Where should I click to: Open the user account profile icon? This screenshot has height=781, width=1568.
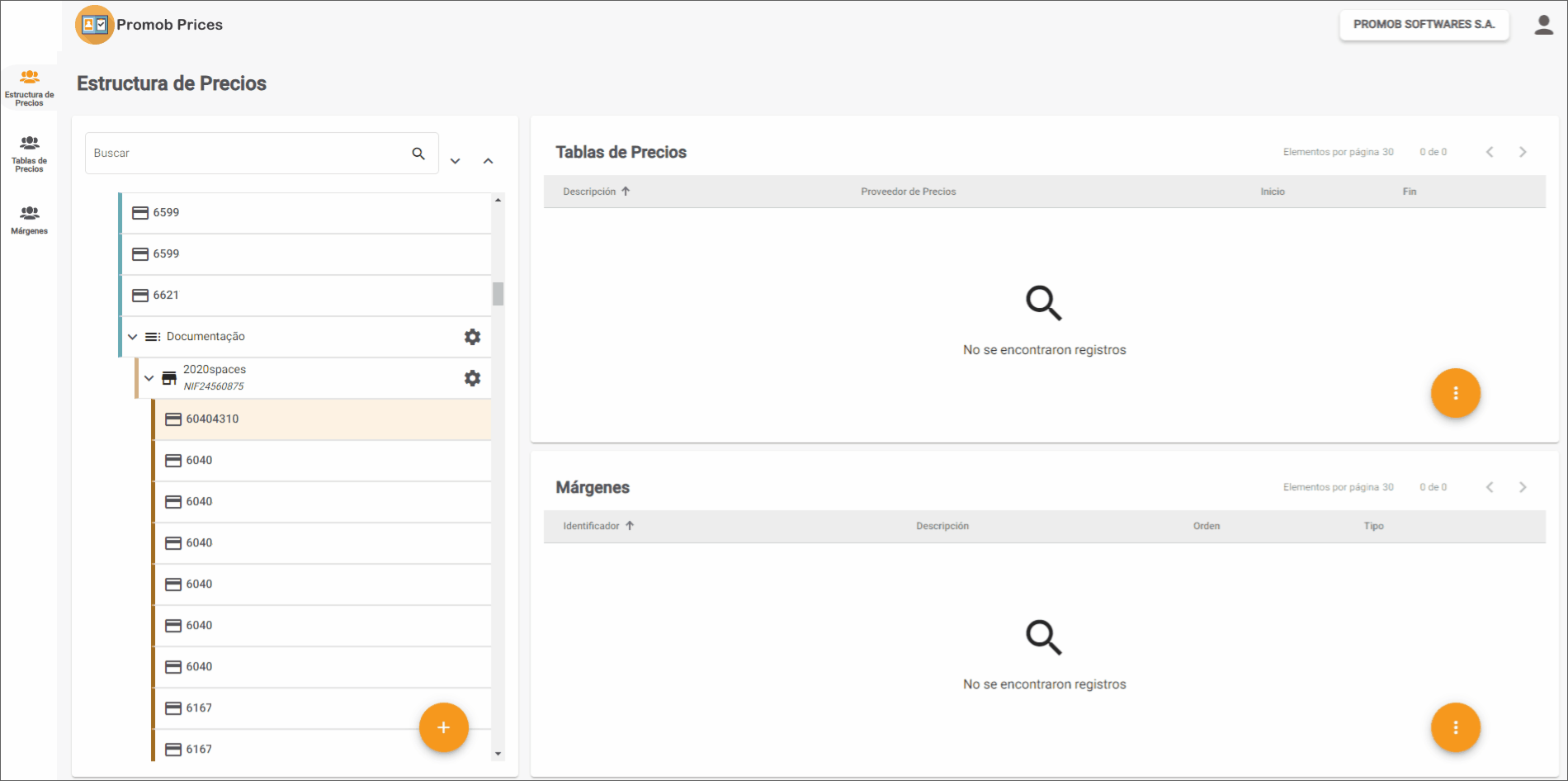tap(1543, 25)
